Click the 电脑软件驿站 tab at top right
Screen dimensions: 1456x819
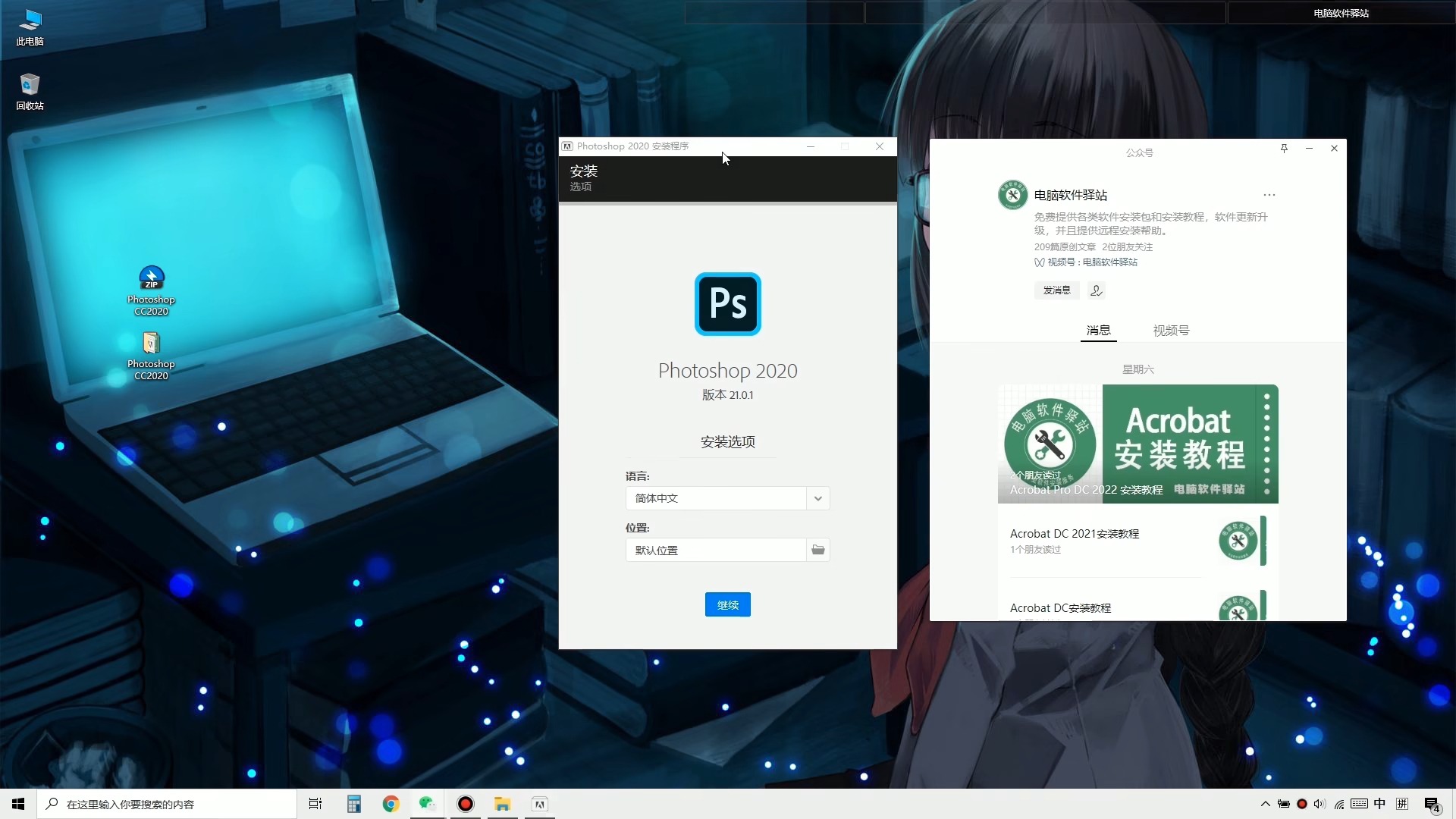[x=1341, y=13]
